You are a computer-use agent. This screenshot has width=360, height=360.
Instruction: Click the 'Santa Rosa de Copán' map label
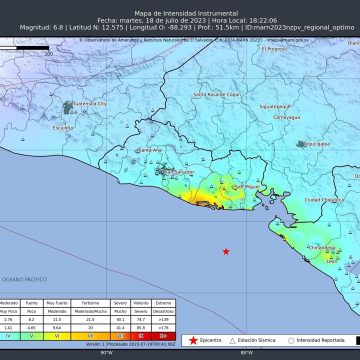(217, 95)
